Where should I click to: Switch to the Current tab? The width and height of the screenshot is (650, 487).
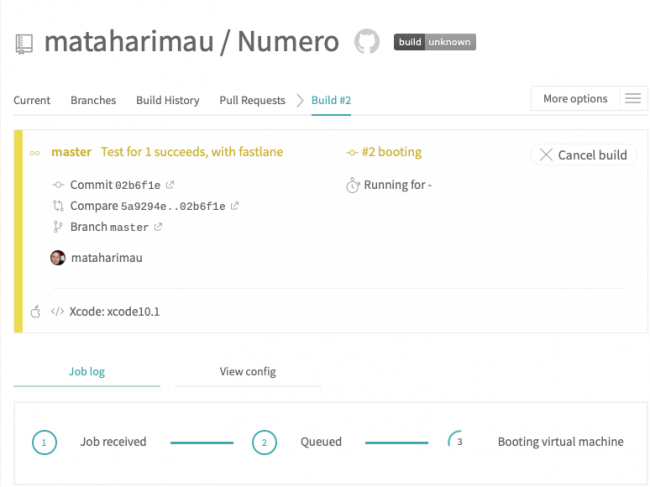(x=32, y=100)
